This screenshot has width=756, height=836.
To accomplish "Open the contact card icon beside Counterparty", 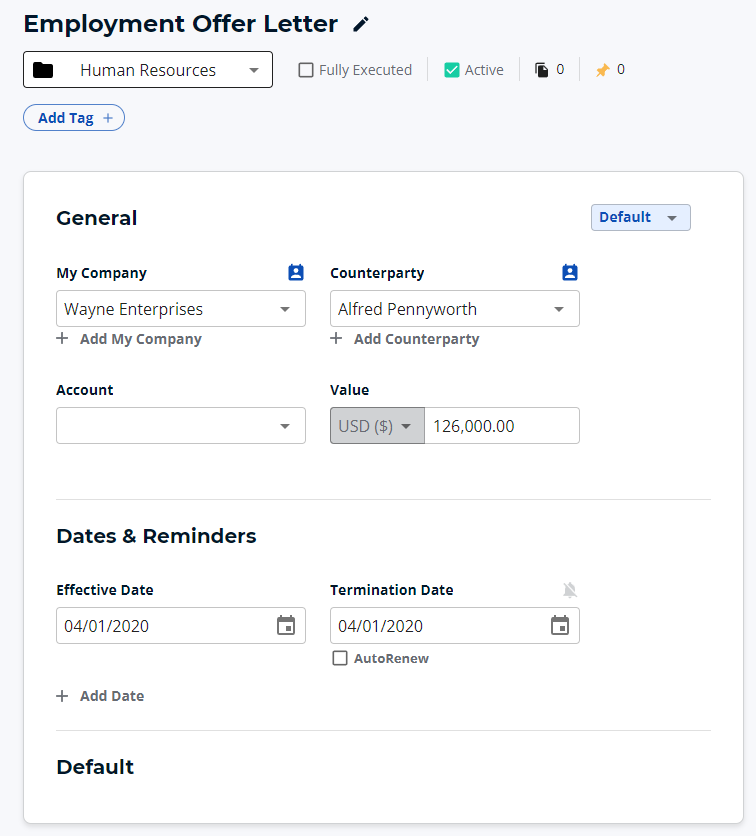I will (x=569, y=272).
